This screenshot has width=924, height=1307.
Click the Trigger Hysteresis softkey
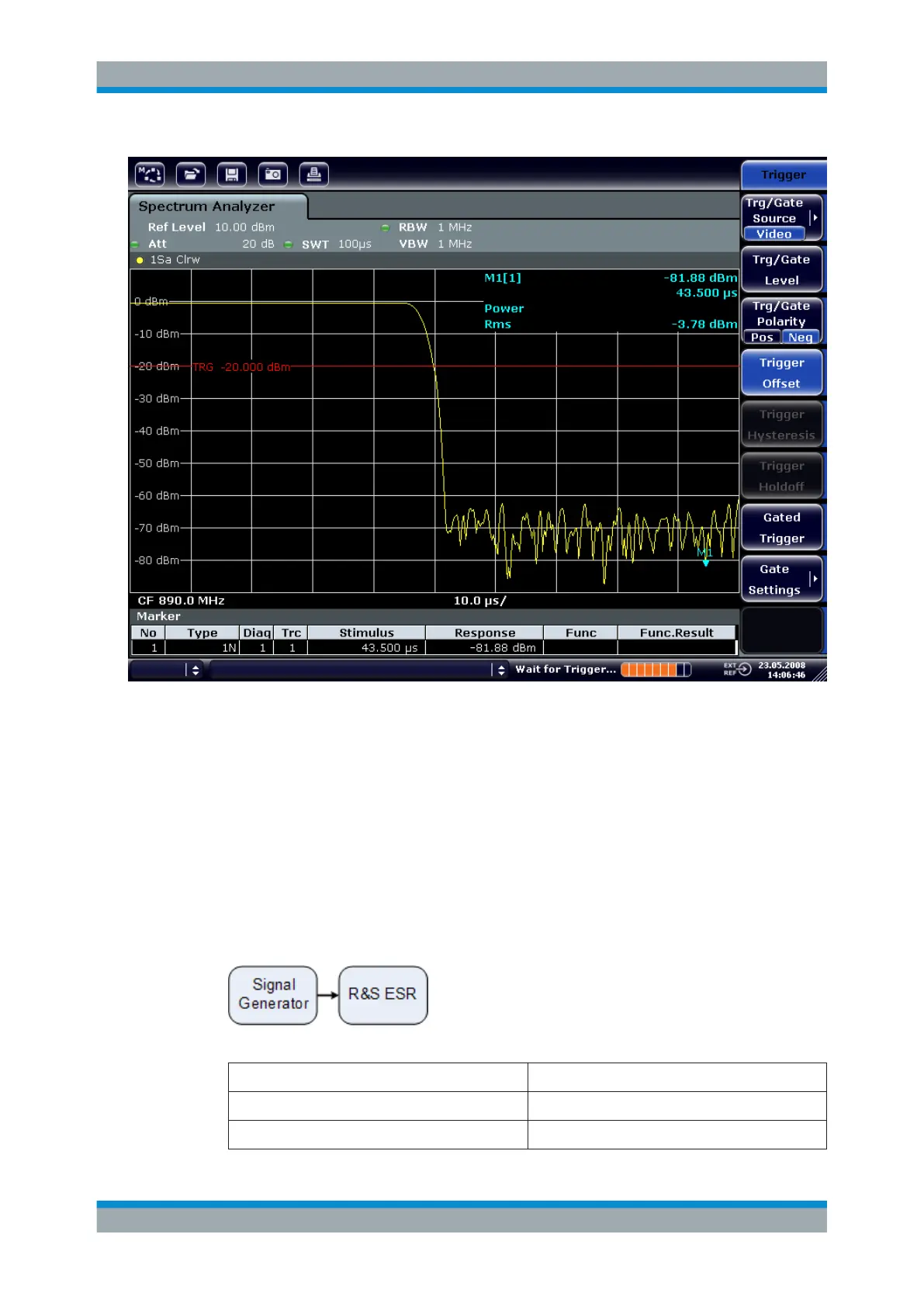781,425
